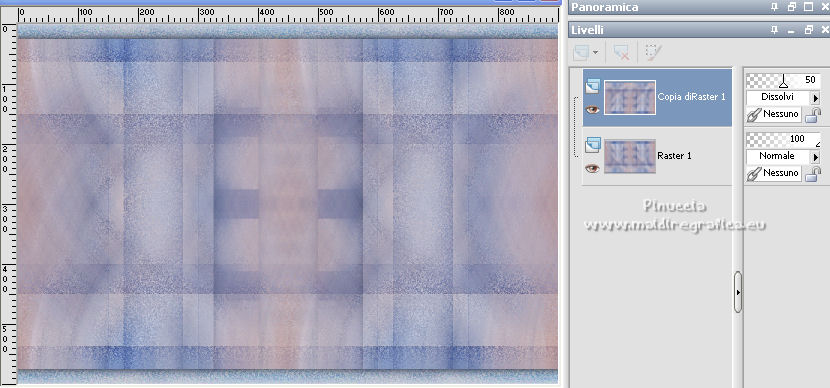Click the Copia diRaster 1 layer thumbnail
Image resolution: width=830 pixels, height=388 pixels.
click(x=630, y=97)
